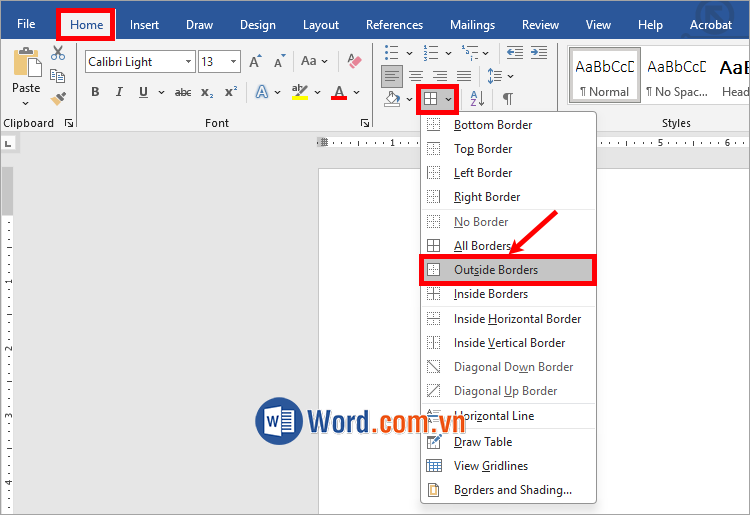Open Borders and Shading dialog
This screenshot has height=515, width=750.
pos(512,490)
